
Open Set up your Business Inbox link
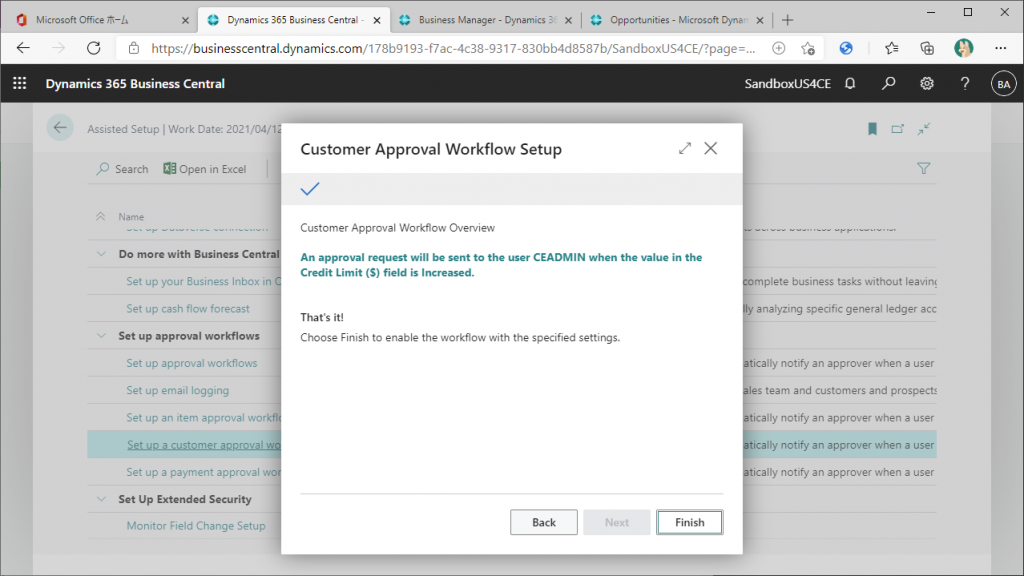coord(203,281)
